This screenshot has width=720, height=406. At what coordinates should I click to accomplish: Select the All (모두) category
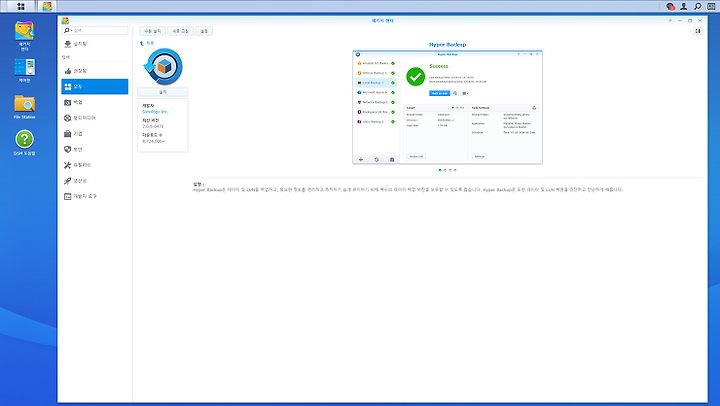click(x=95, y=86)
